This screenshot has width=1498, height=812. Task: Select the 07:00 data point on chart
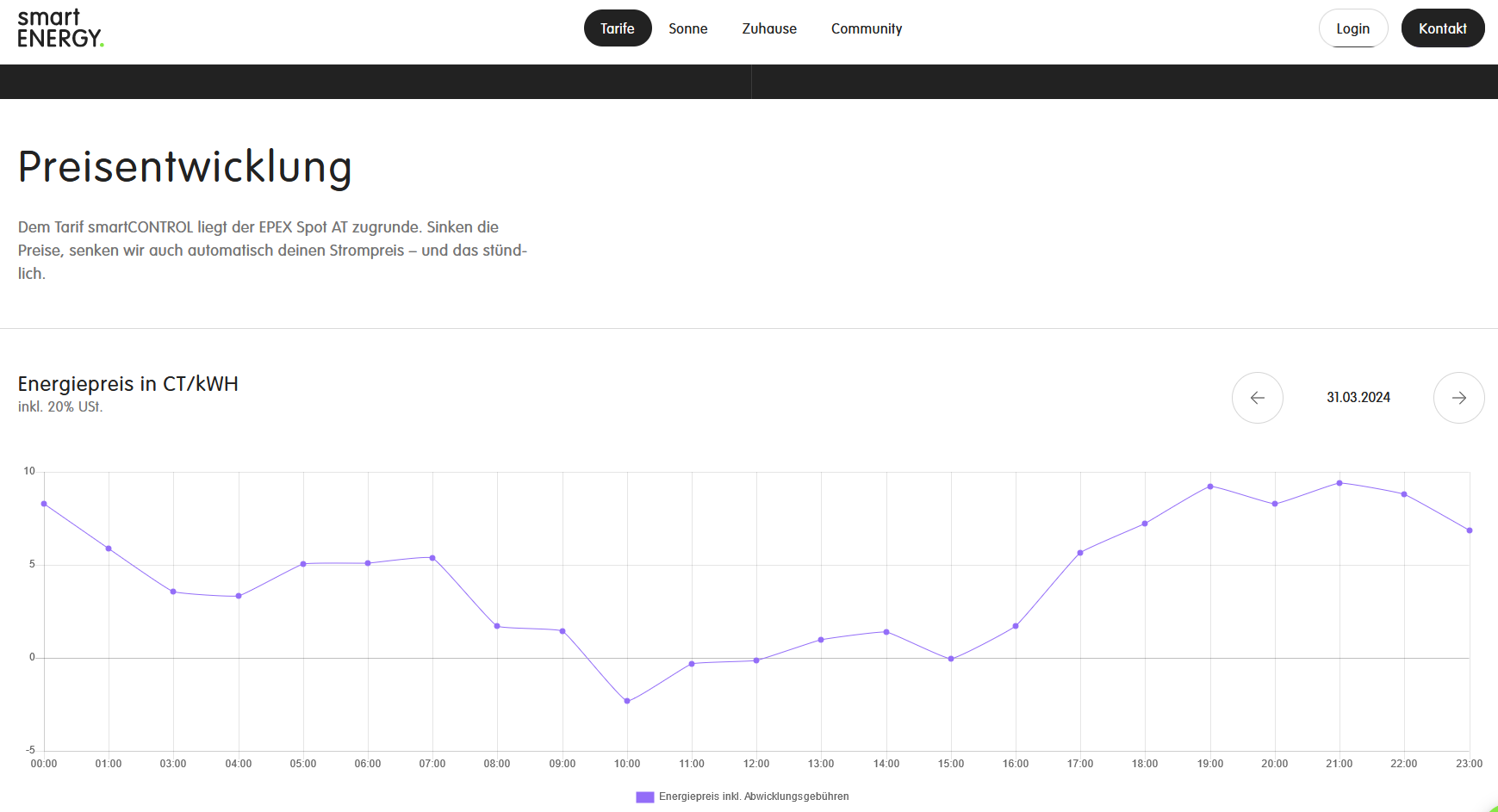point(432,558)
